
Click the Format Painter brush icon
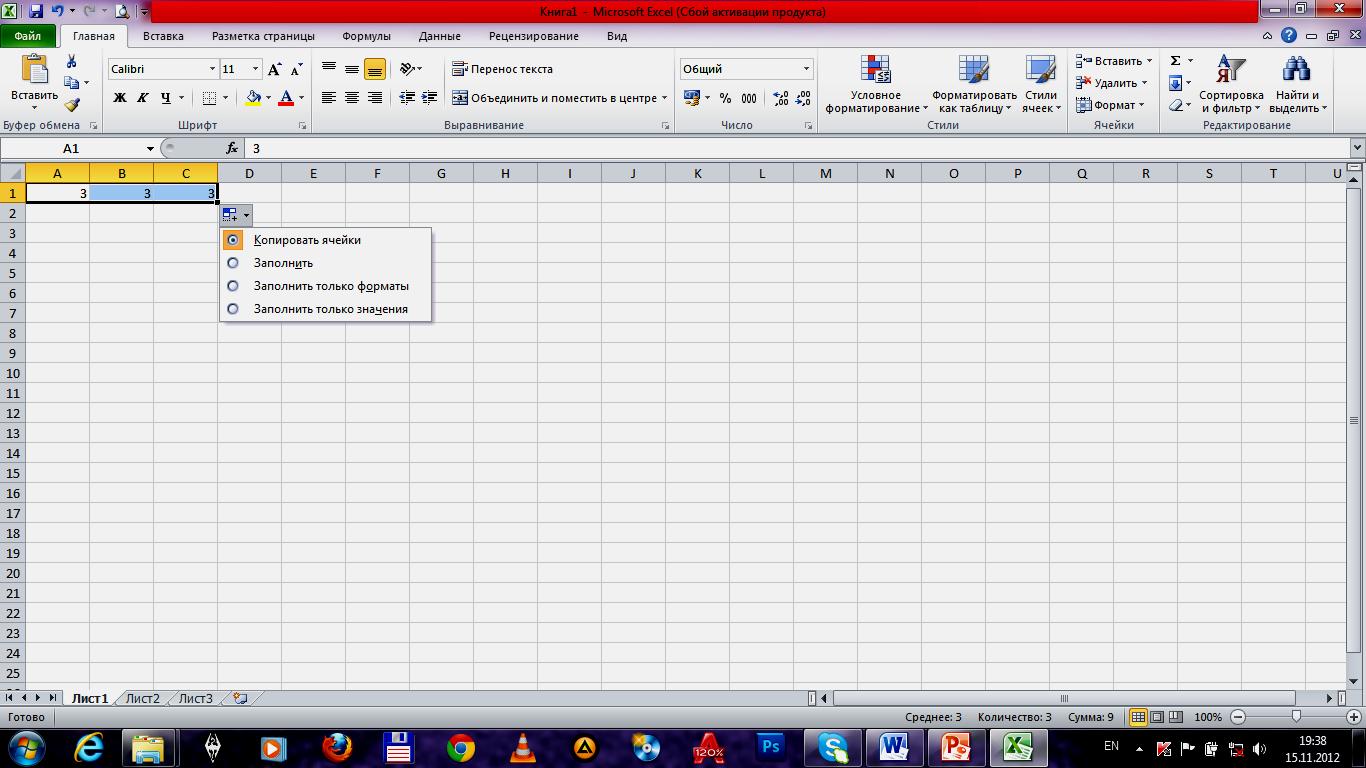(72, 104)
